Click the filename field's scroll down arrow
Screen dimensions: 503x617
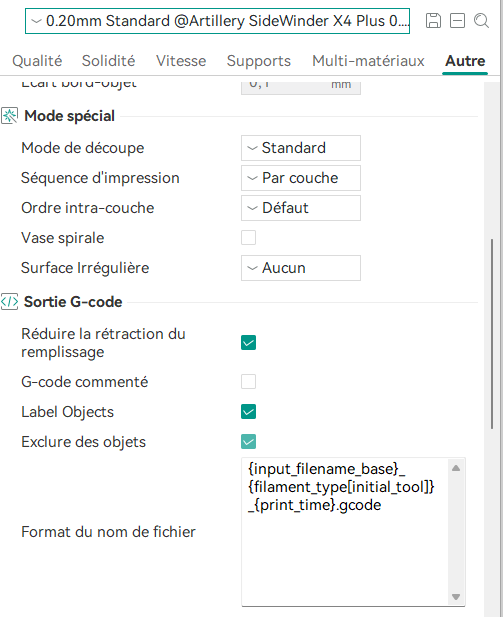point(456,597)
